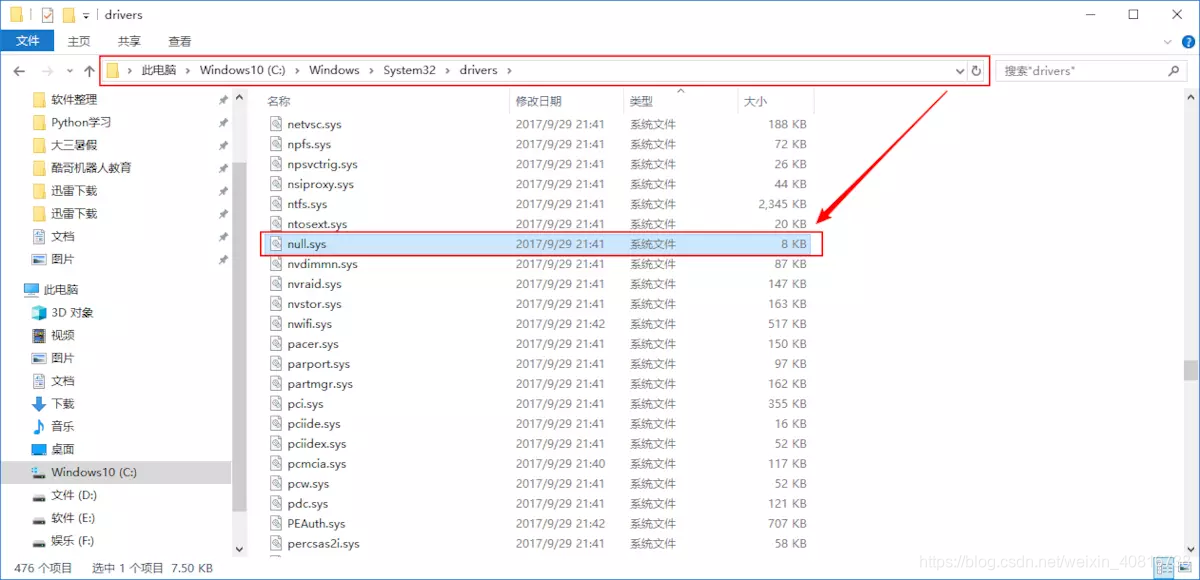
Task: Open the 软件整理 quick access folder
Action: (74, 99)
